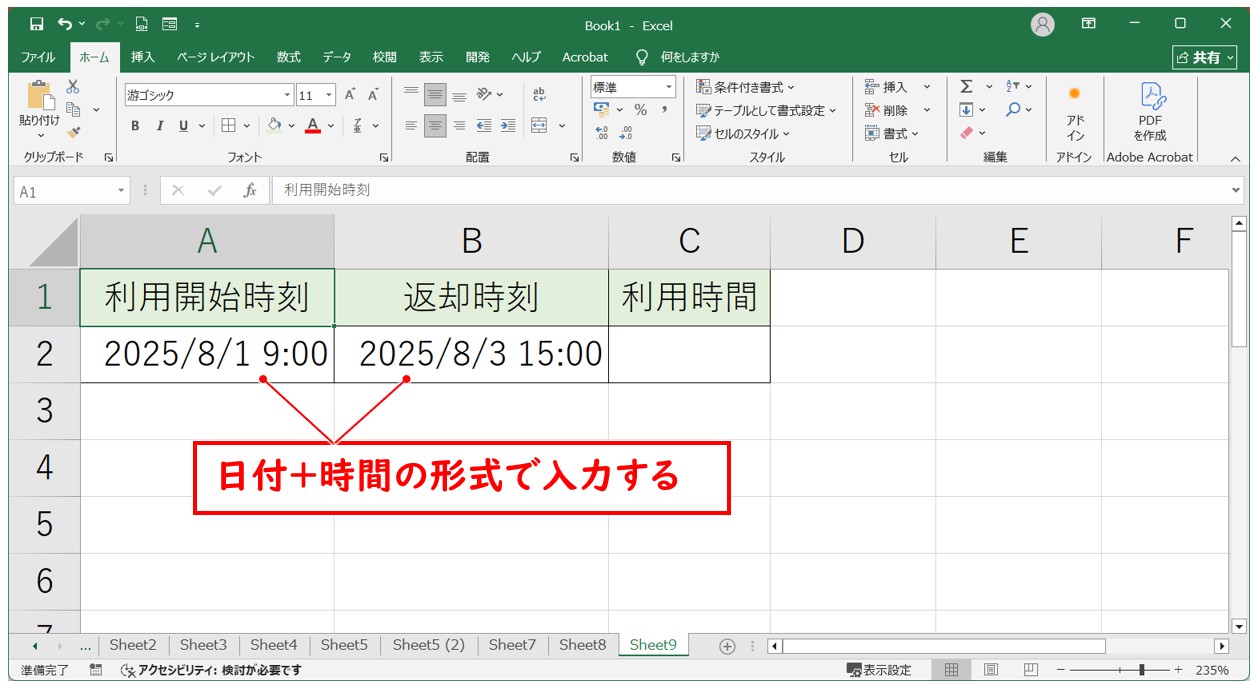Toggle Middle Align for cell text
The width and height of the screenshot is (1257, 688).
(x=435, y=95)
